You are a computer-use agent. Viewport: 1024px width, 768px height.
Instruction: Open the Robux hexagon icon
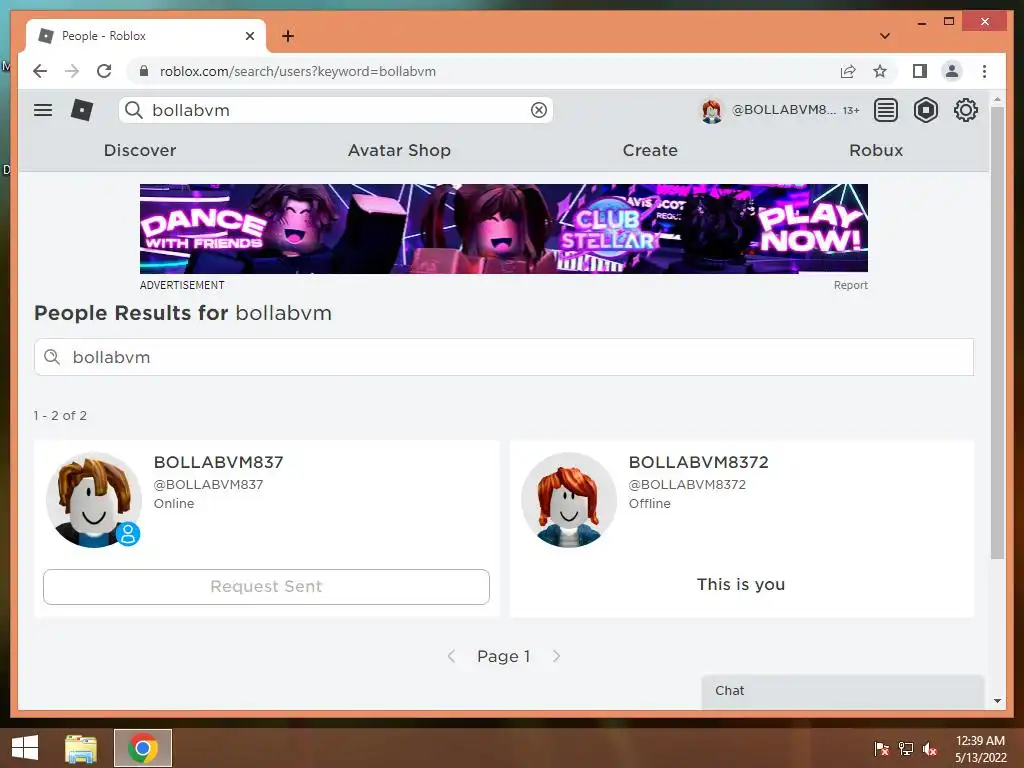pos(925,110)
